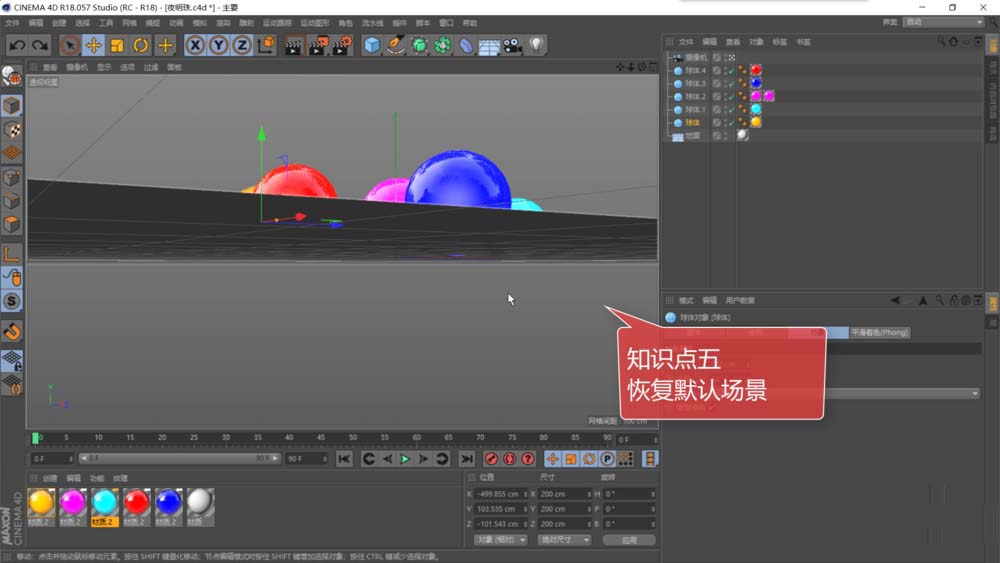The height and width of the screenshot is (563, 1000).
Task: Click frame 50 on the timeline ruler
Action: pos(353,437)
